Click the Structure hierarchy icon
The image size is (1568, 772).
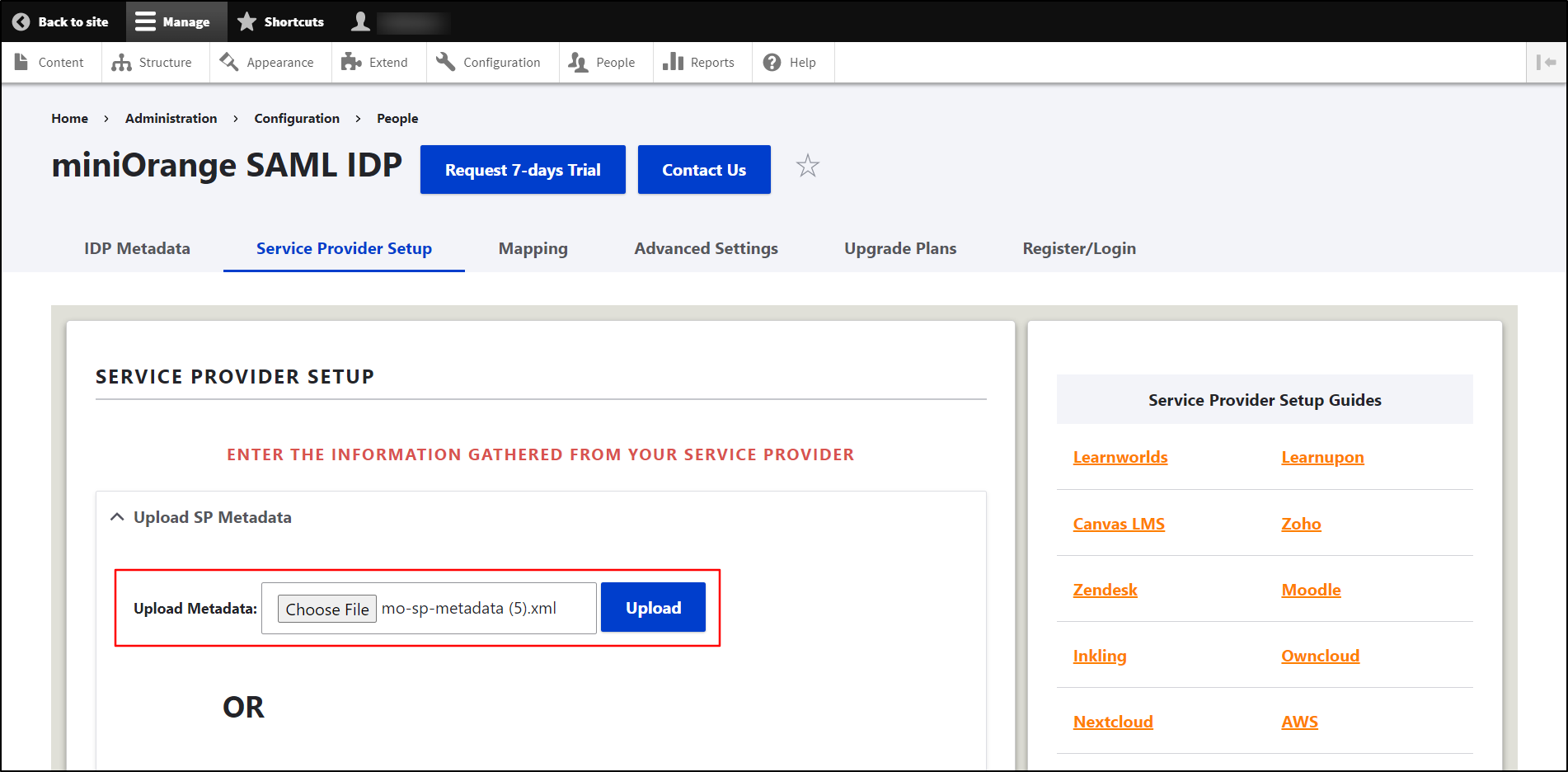coord(121,63)
